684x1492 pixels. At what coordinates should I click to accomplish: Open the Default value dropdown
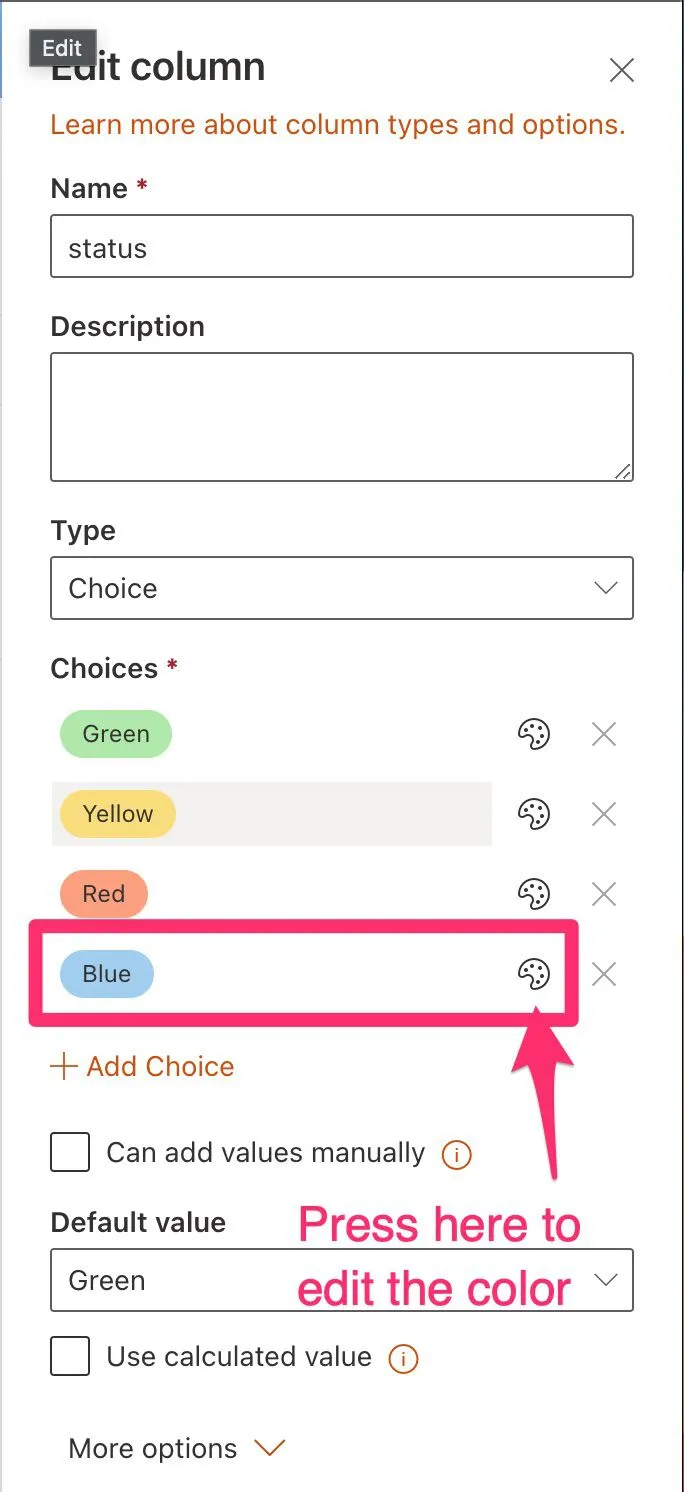pos(341,1280)
